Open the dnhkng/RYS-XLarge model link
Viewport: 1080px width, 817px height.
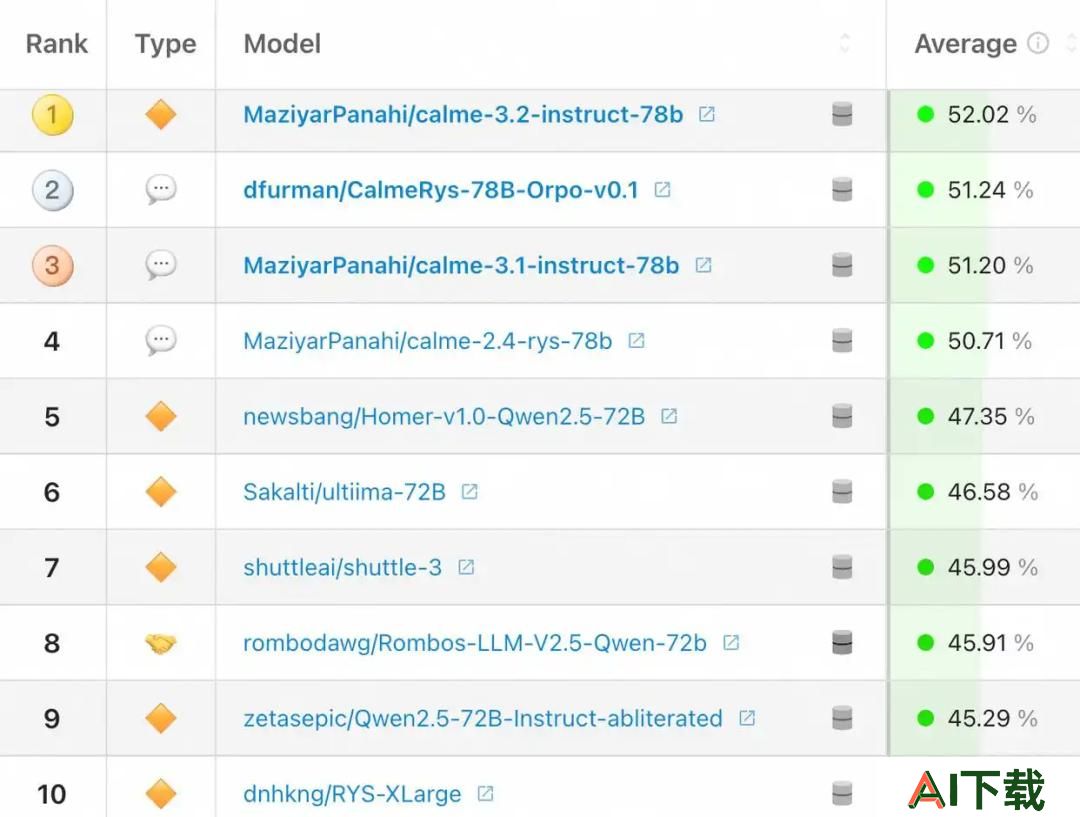352,794
